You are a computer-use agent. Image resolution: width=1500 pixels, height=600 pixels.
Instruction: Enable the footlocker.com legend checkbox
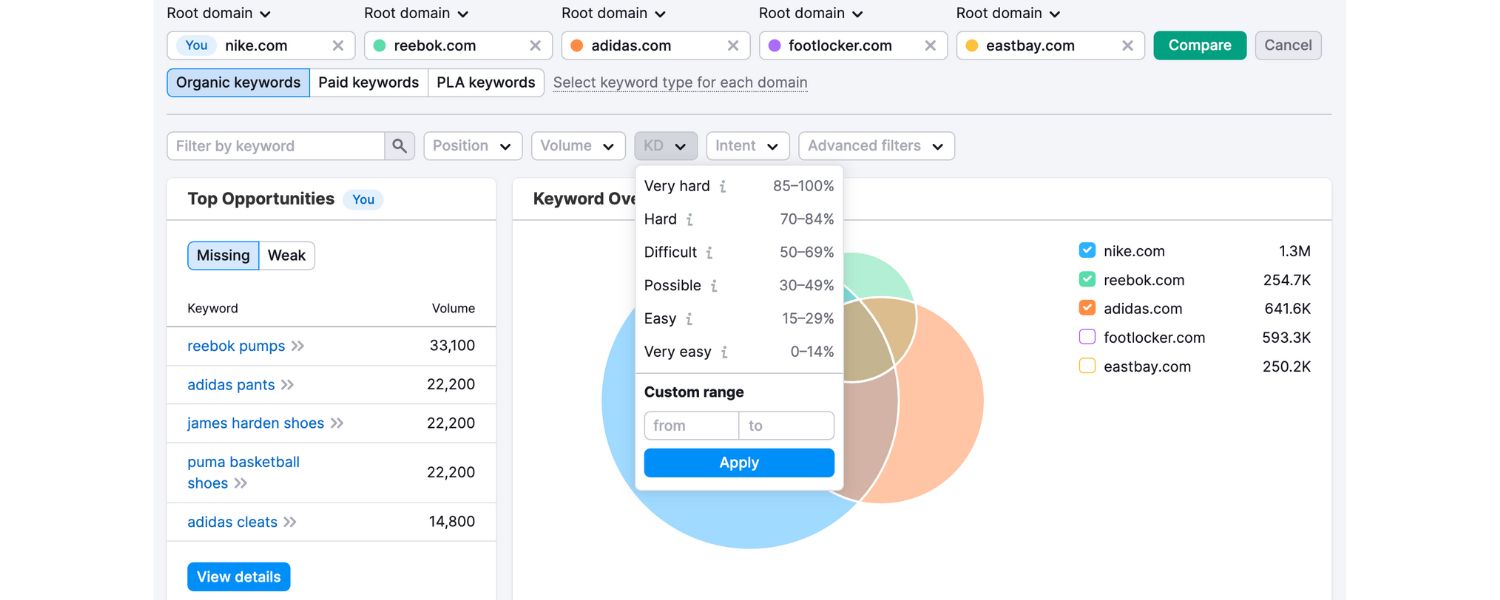[1087, 337]
